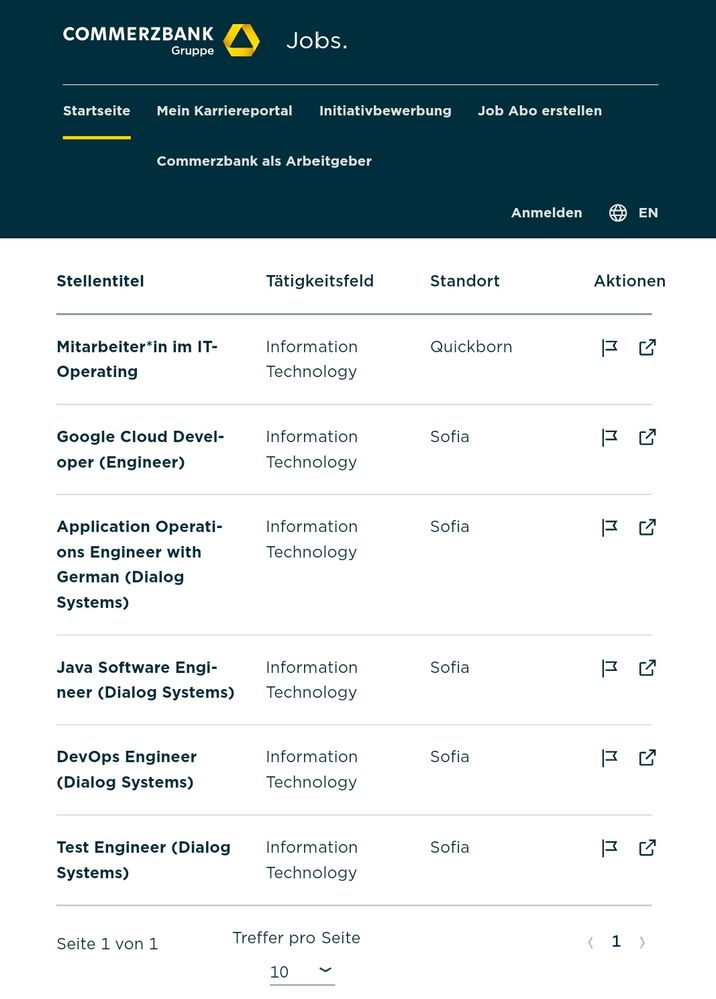Screen dimensions: 716x999
Task: Open Application Operations Engineer with German job
Action: coord(140,564)
